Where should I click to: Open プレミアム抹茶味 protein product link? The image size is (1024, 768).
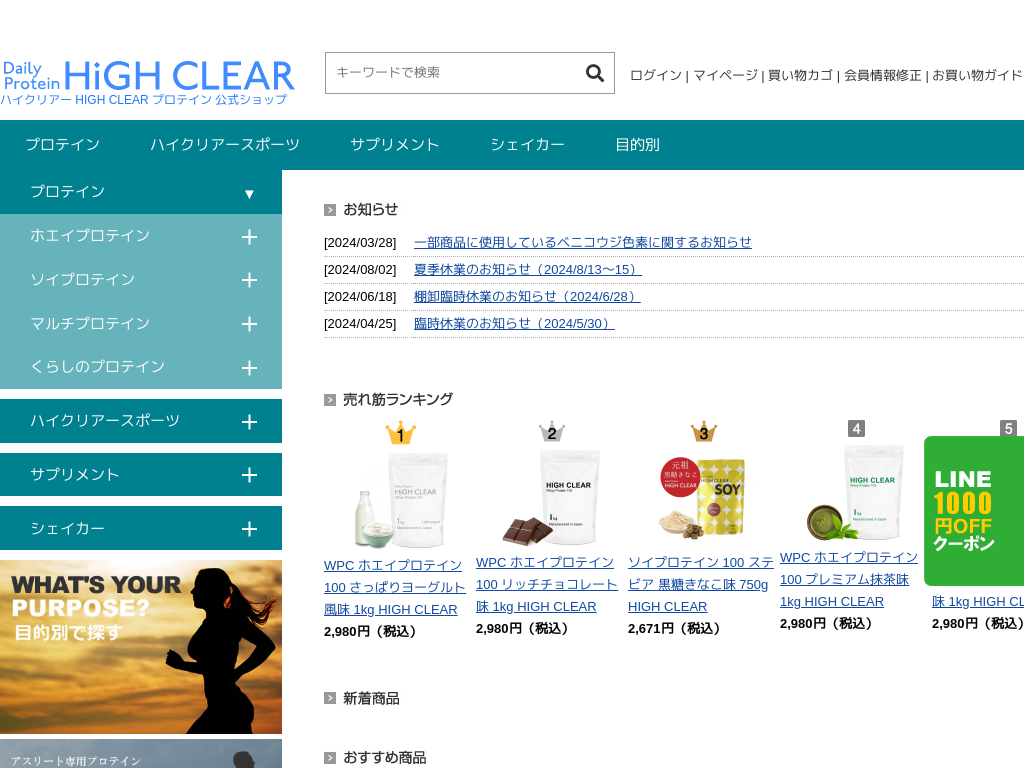[x=848, y=579]
